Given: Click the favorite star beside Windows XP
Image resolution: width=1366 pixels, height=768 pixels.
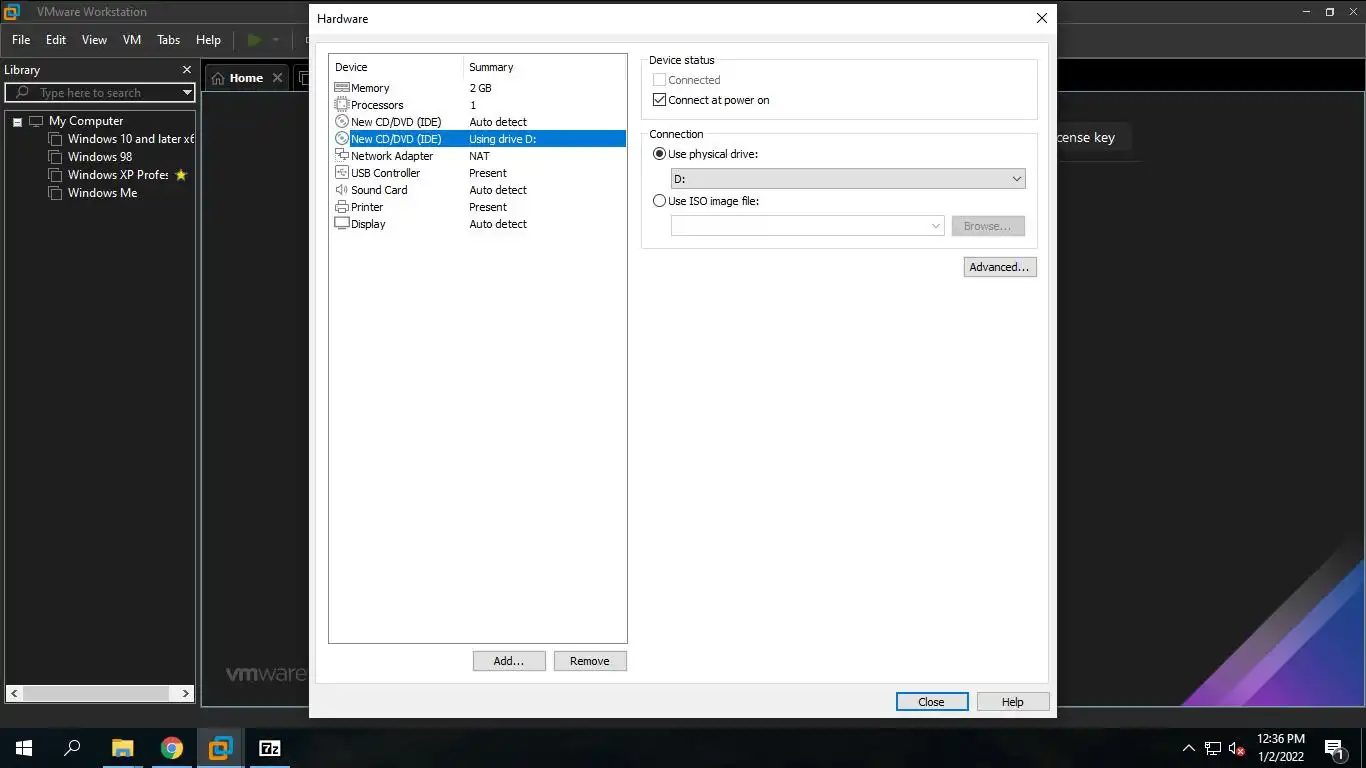Looking at the screenshot, I should 181,175.
